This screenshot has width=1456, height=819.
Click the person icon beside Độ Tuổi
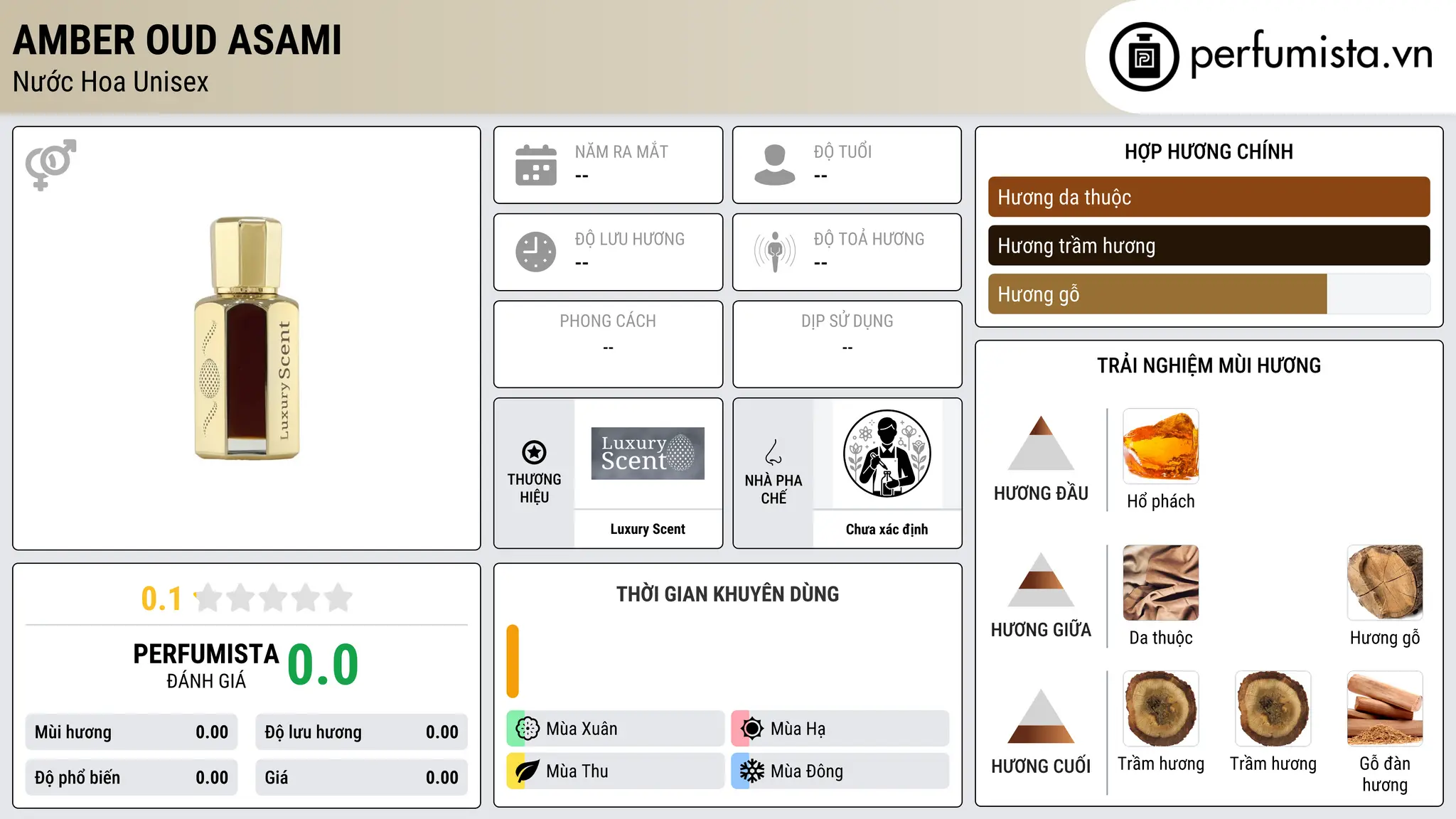point(775,165)
